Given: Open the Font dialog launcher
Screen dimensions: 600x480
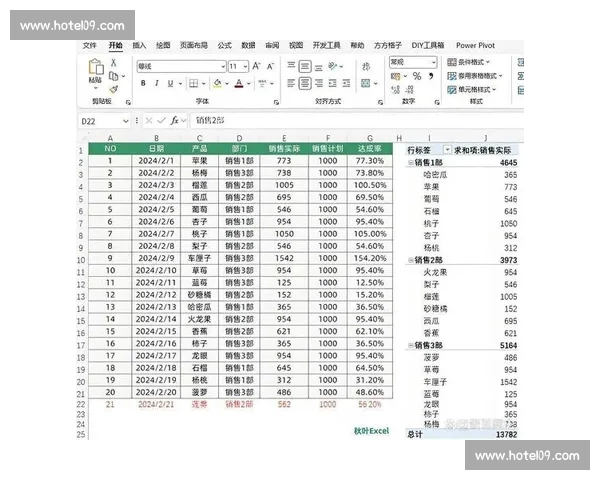Looking at the screenshot, I should point(276,102).
